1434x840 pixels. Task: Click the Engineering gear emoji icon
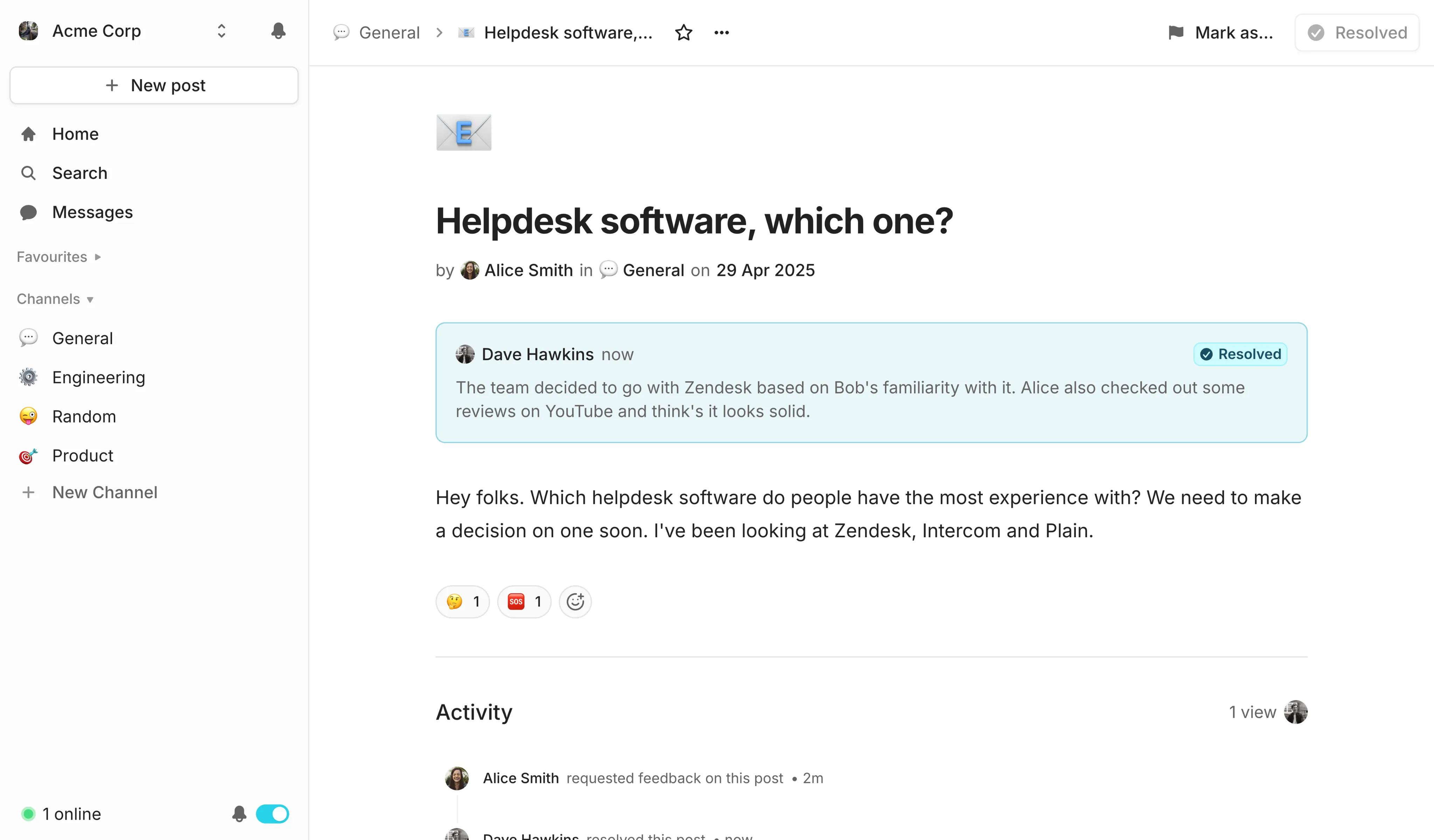[x=28, y=377]
